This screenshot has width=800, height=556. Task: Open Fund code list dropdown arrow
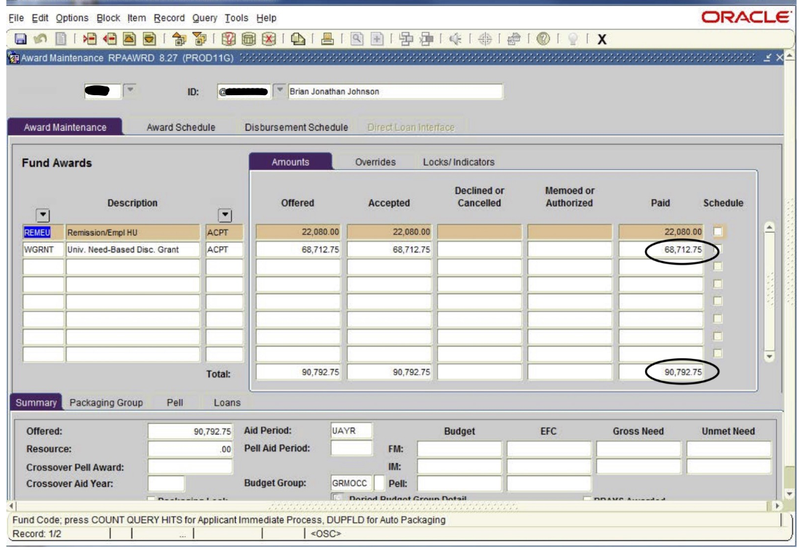[x=43, y=215]
